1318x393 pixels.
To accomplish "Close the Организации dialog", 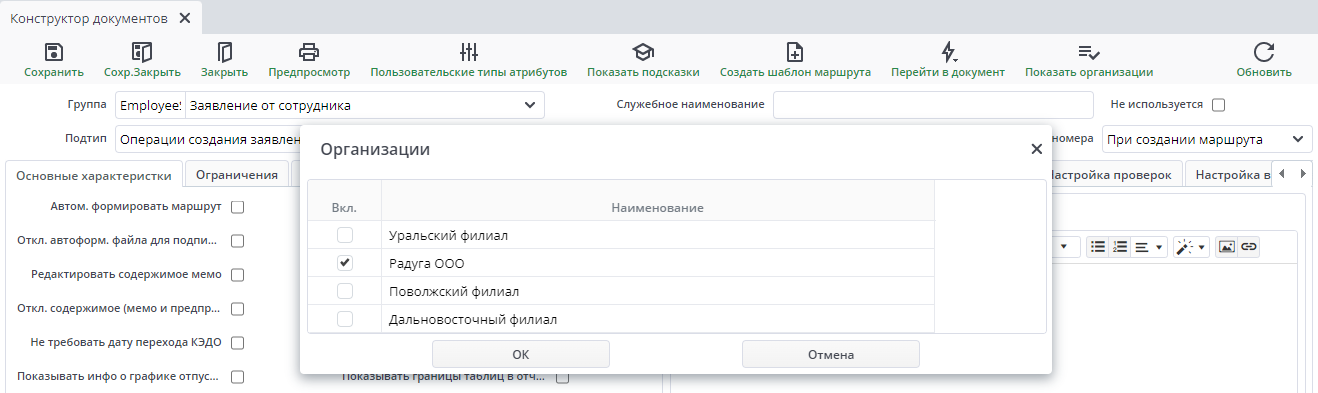I will pyautogui.click(x=1036, y=149).
